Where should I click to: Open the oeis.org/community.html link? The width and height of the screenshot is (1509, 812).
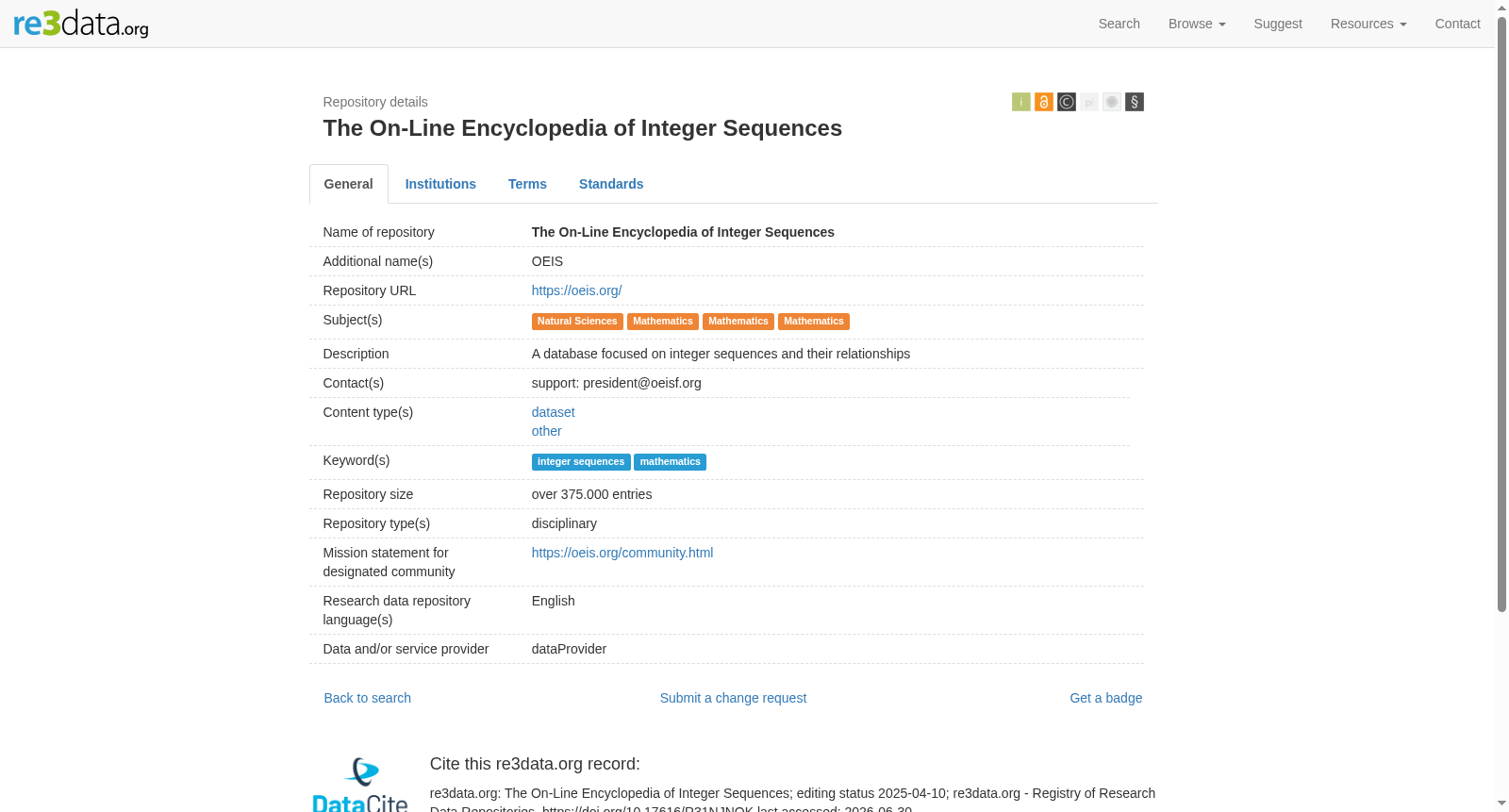pyautogui.click(x=622, y=553)
